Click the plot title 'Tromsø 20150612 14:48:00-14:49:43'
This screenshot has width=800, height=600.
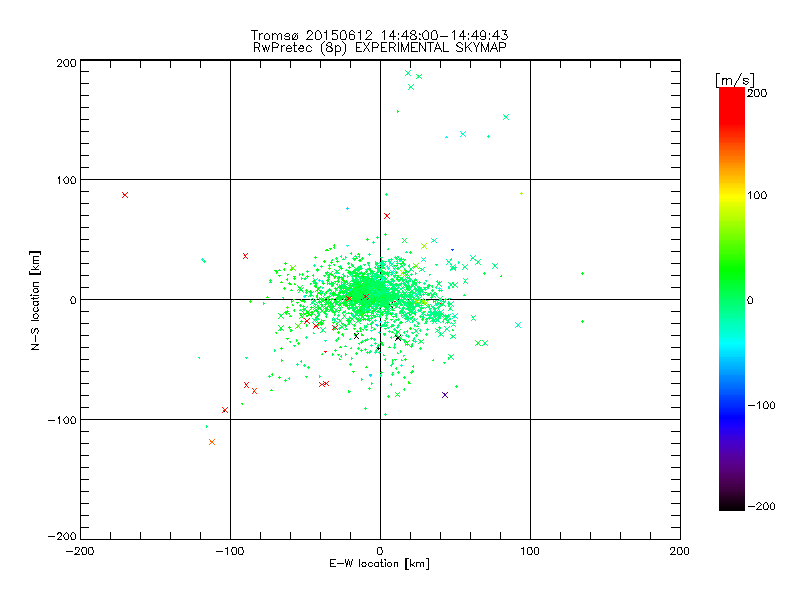click(x=379, y=35)
